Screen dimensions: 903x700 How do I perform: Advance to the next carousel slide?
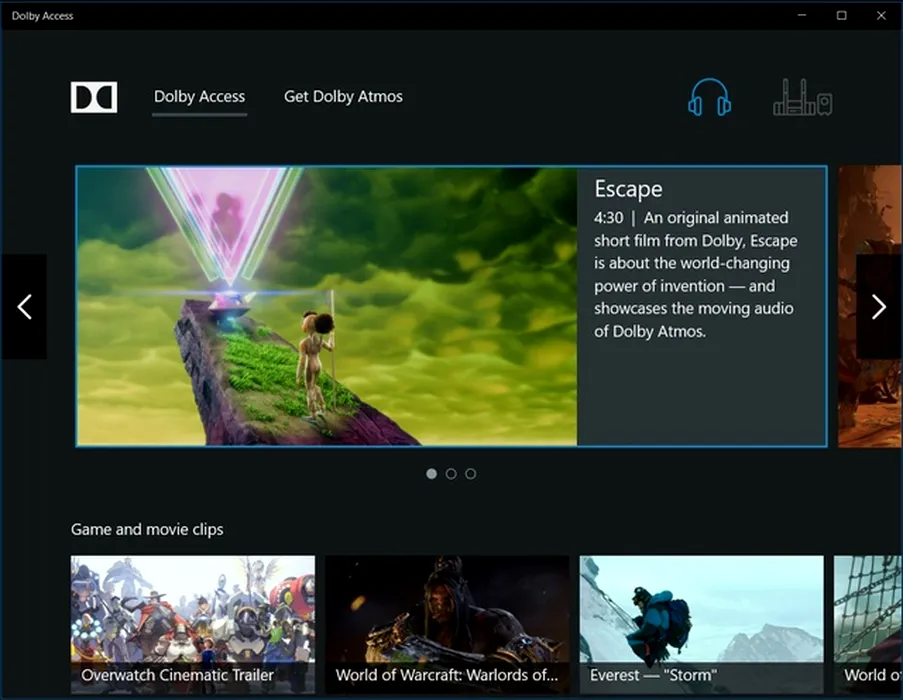point(878,307)
